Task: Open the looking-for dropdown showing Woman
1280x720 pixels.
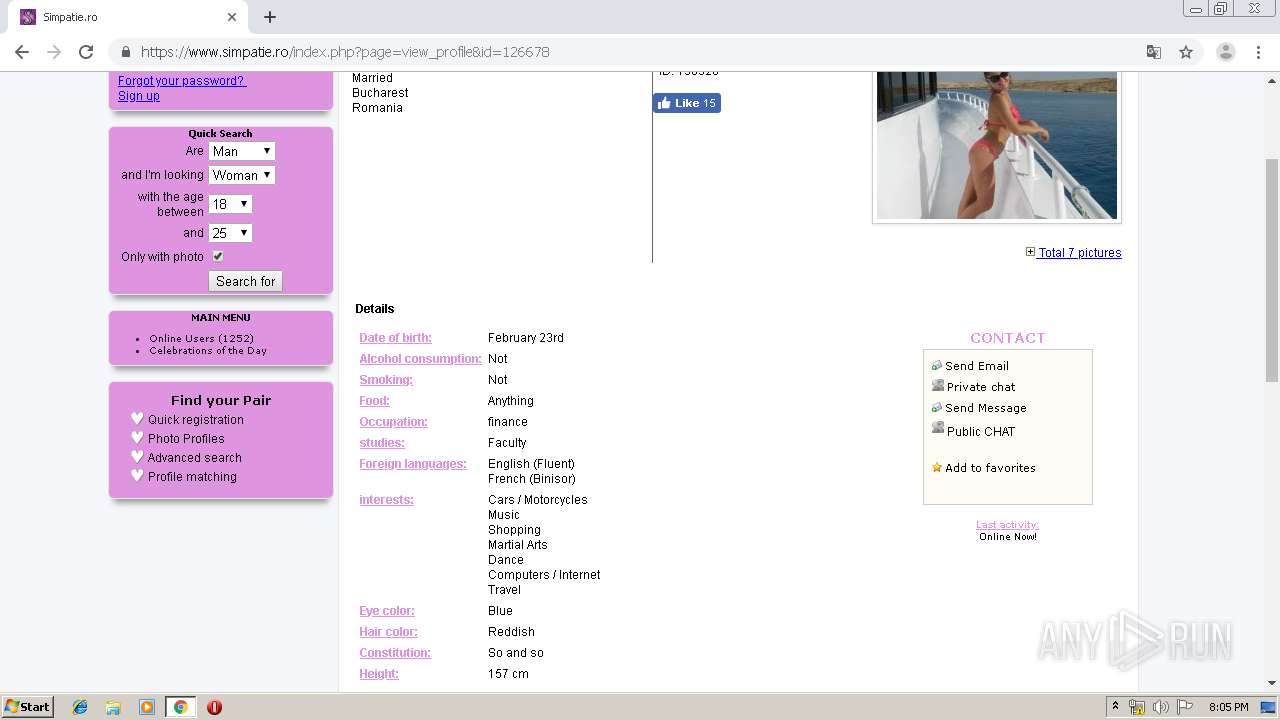Action: tap(241, 175)
